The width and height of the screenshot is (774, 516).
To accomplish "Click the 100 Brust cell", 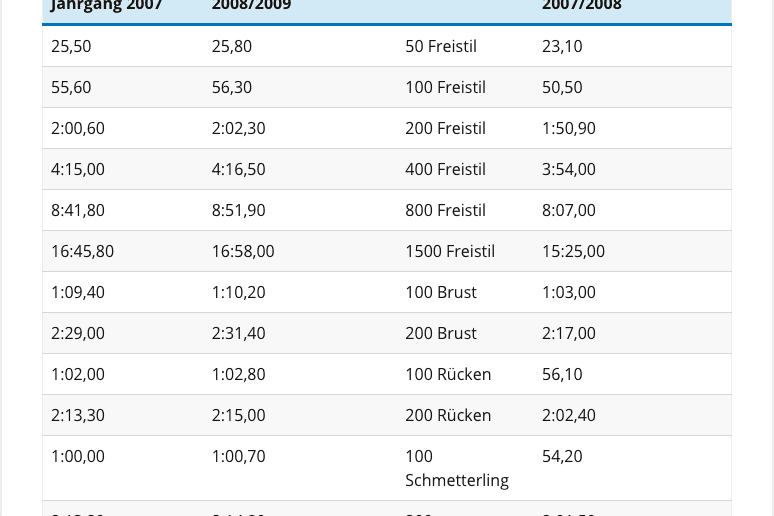I will (x=441, y=292).
